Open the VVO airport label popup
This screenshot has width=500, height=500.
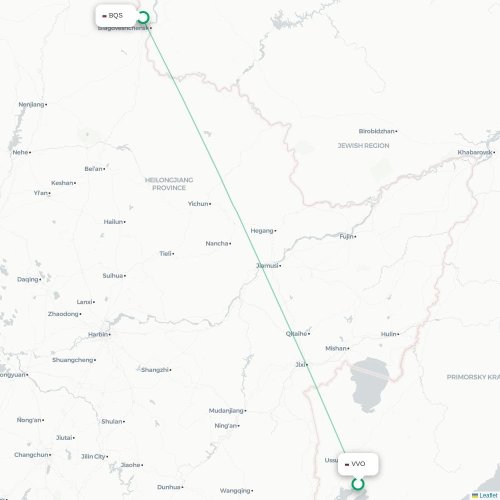pyautogui.click(x=358, y=464)
